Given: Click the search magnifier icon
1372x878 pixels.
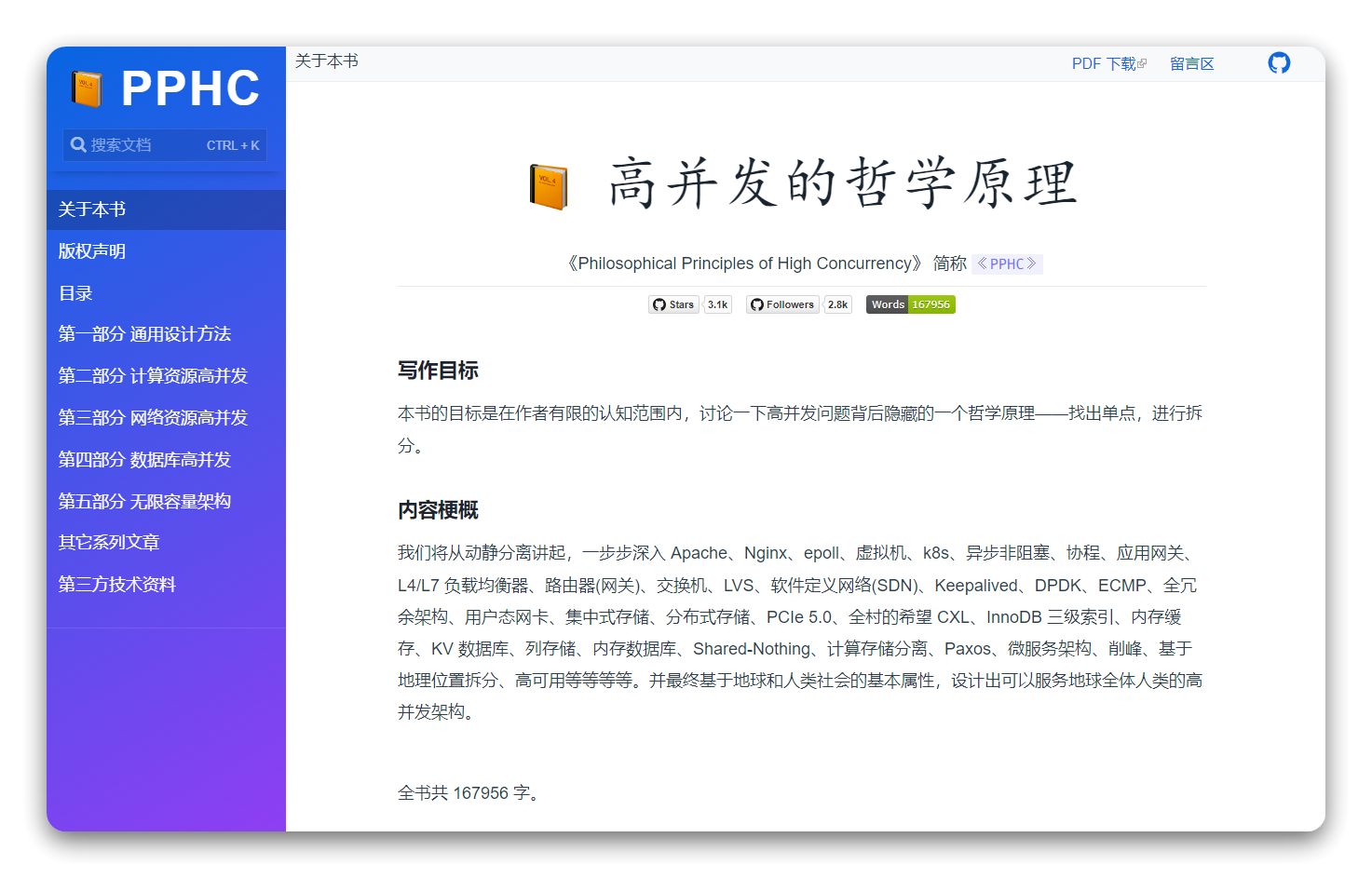Looking at the screenshot, I should pos(78,145).
